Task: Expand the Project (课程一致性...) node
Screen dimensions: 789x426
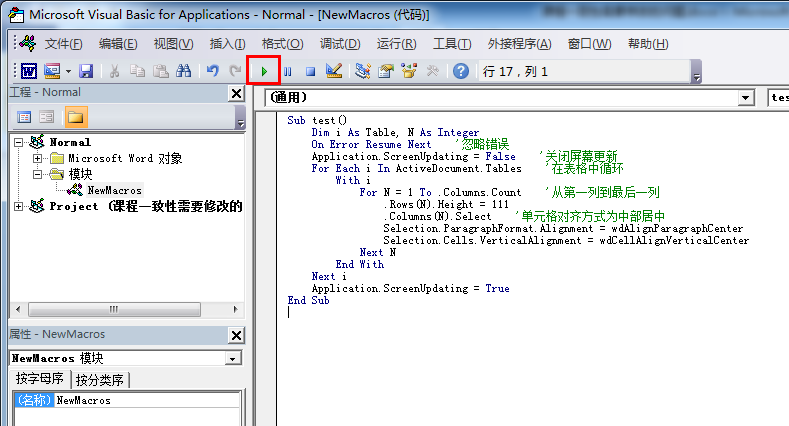Action: pyautogui.click(x=19, y=206)
